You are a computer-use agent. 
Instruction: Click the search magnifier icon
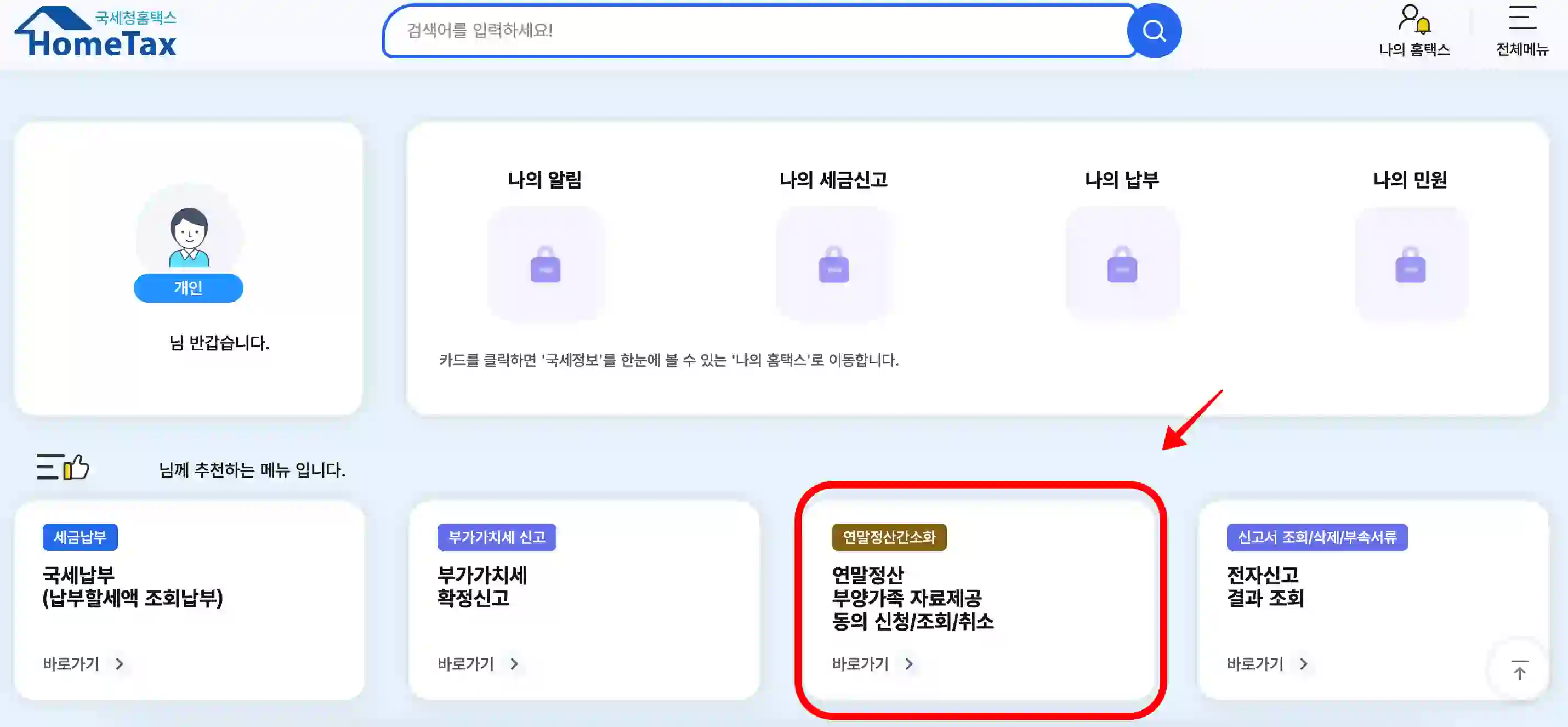click(x=1154, y=31)
